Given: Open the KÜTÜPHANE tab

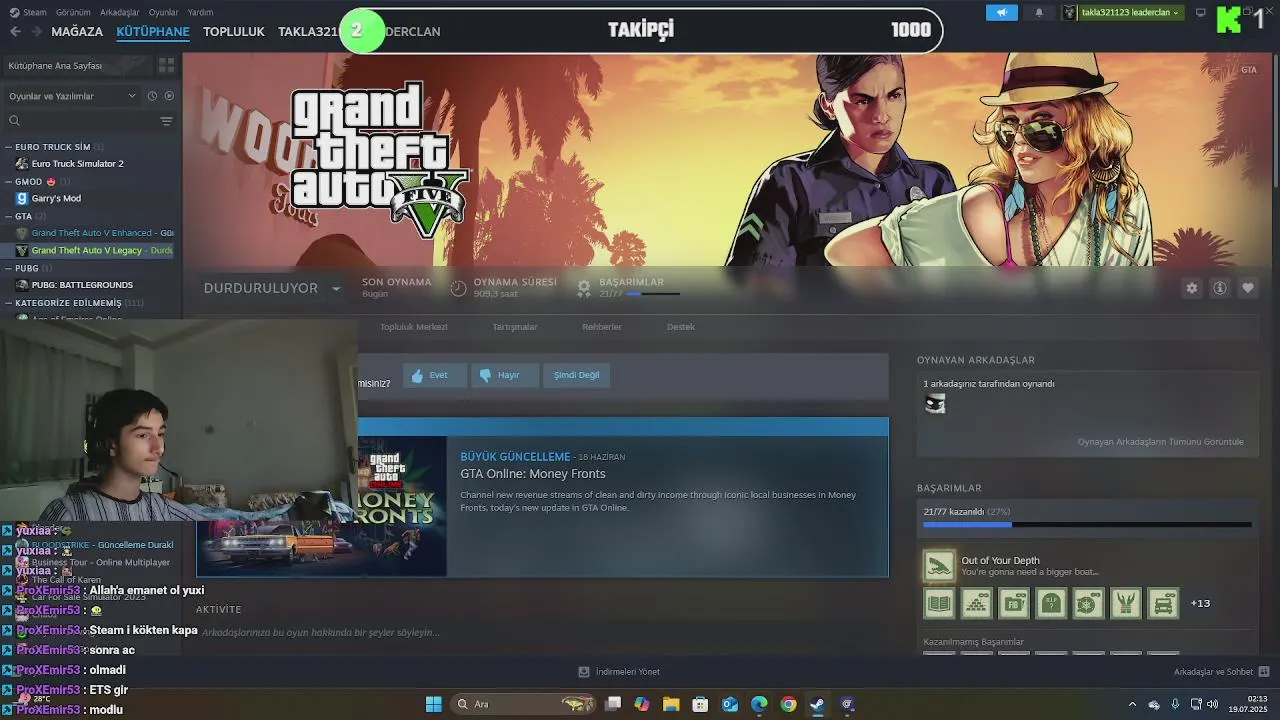Looking at the screenshot, I should click(x=153, y=31).
